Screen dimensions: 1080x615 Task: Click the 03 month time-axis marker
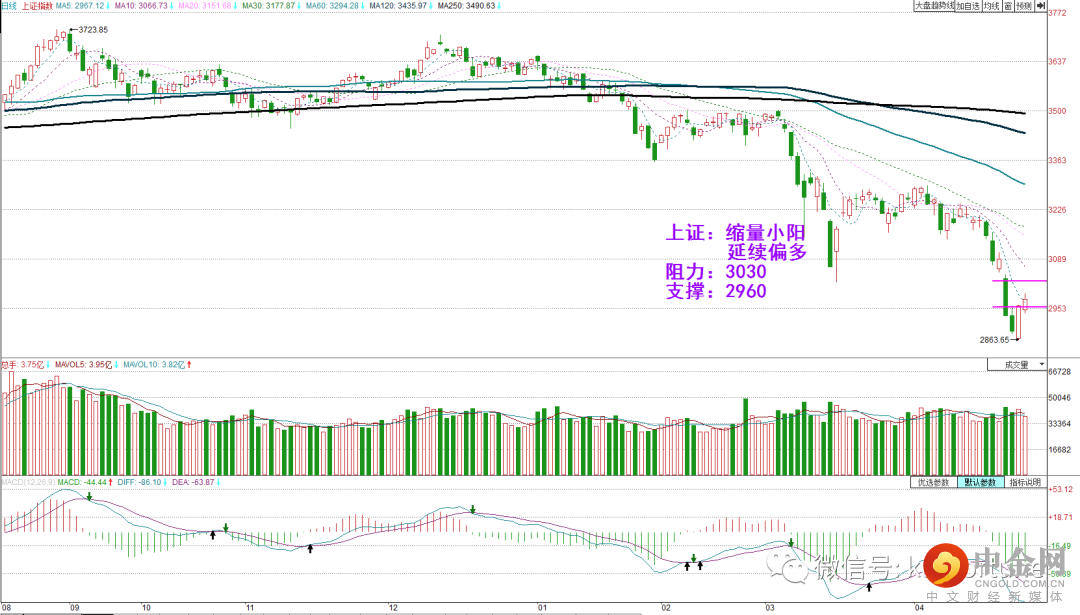point(769,608)
